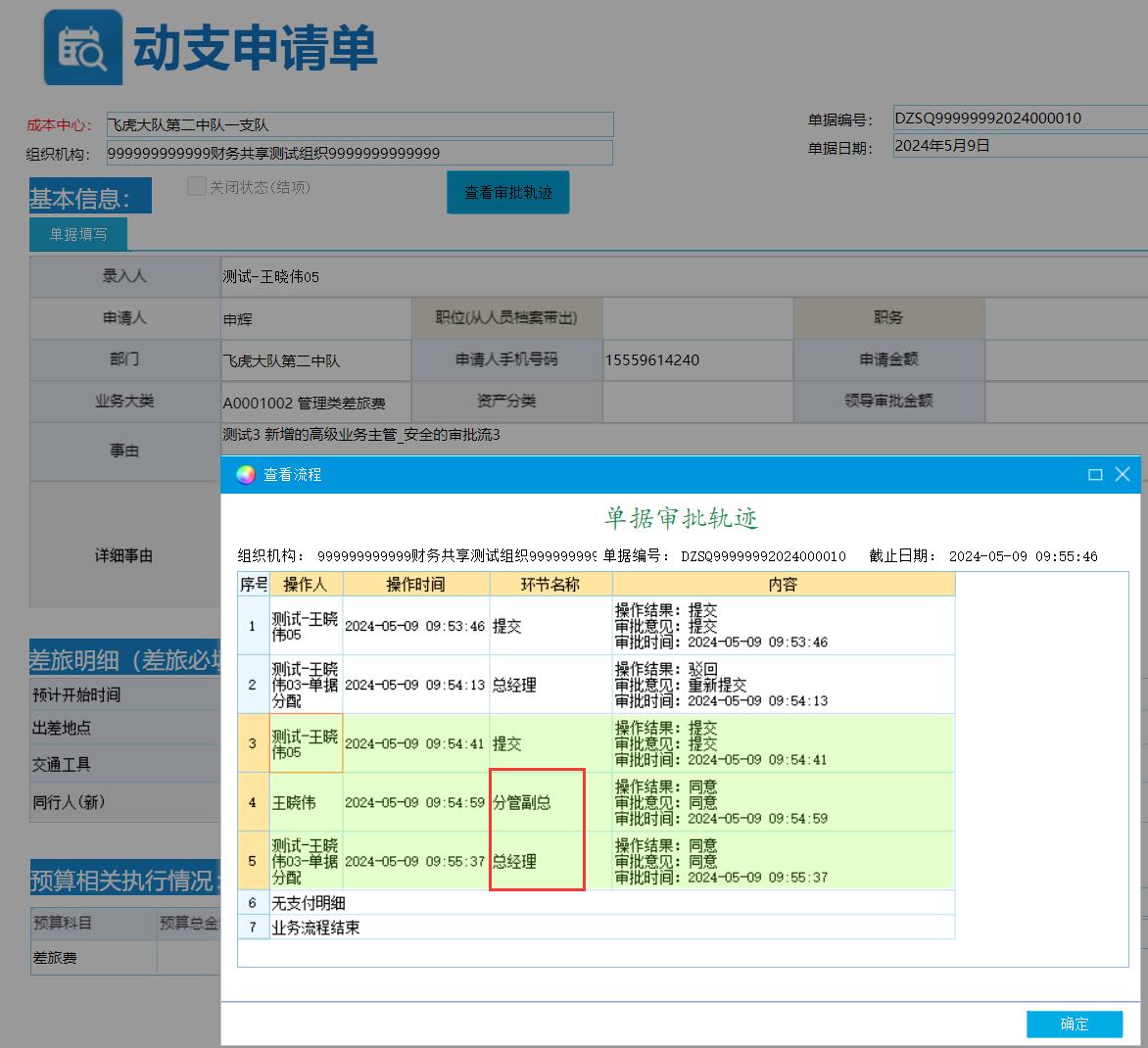Image resolution: width=1148 pixels, height=1048 pixels.
Task: Click the 动支申请单 document search logo icon
Action: click(82, 48)
